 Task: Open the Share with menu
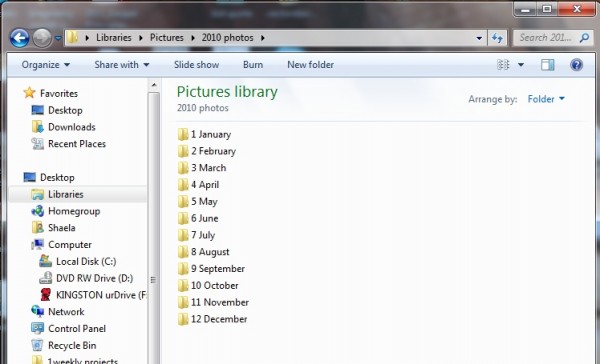(122, 65)
